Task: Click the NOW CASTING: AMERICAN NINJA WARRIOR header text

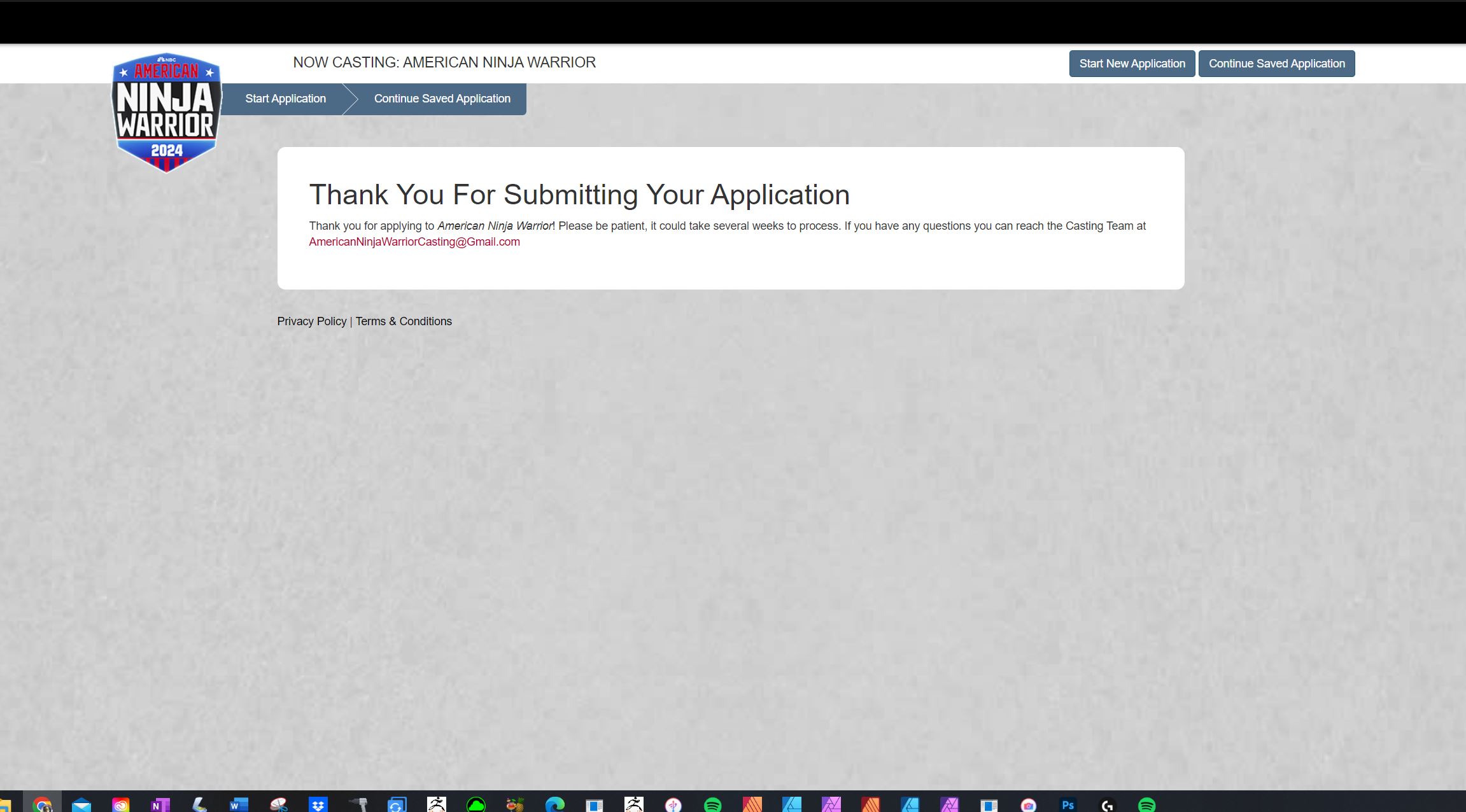Action: (x=444, y=62)
